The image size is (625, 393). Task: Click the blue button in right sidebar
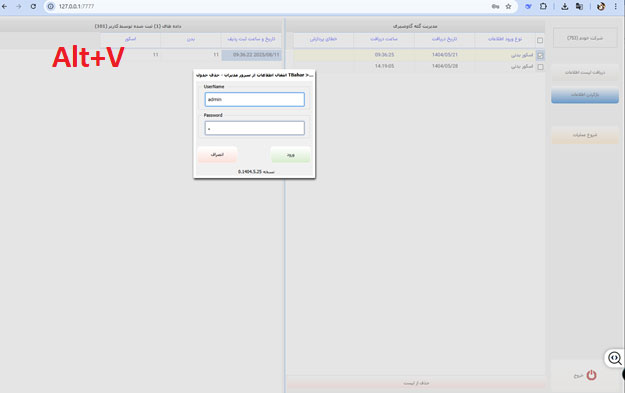585,95
